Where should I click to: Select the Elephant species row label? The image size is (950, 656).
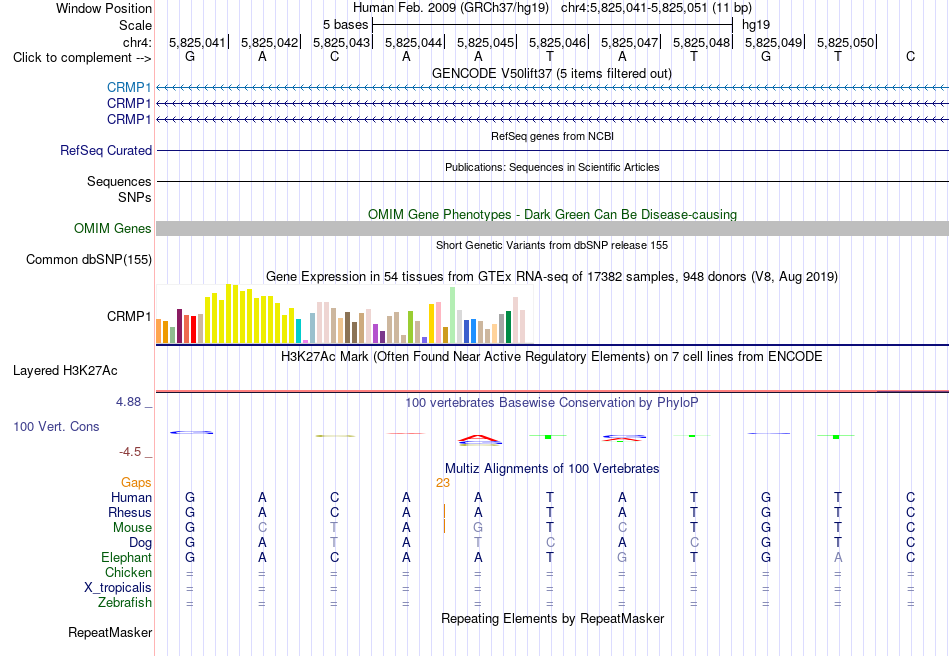tap(127, 557)
